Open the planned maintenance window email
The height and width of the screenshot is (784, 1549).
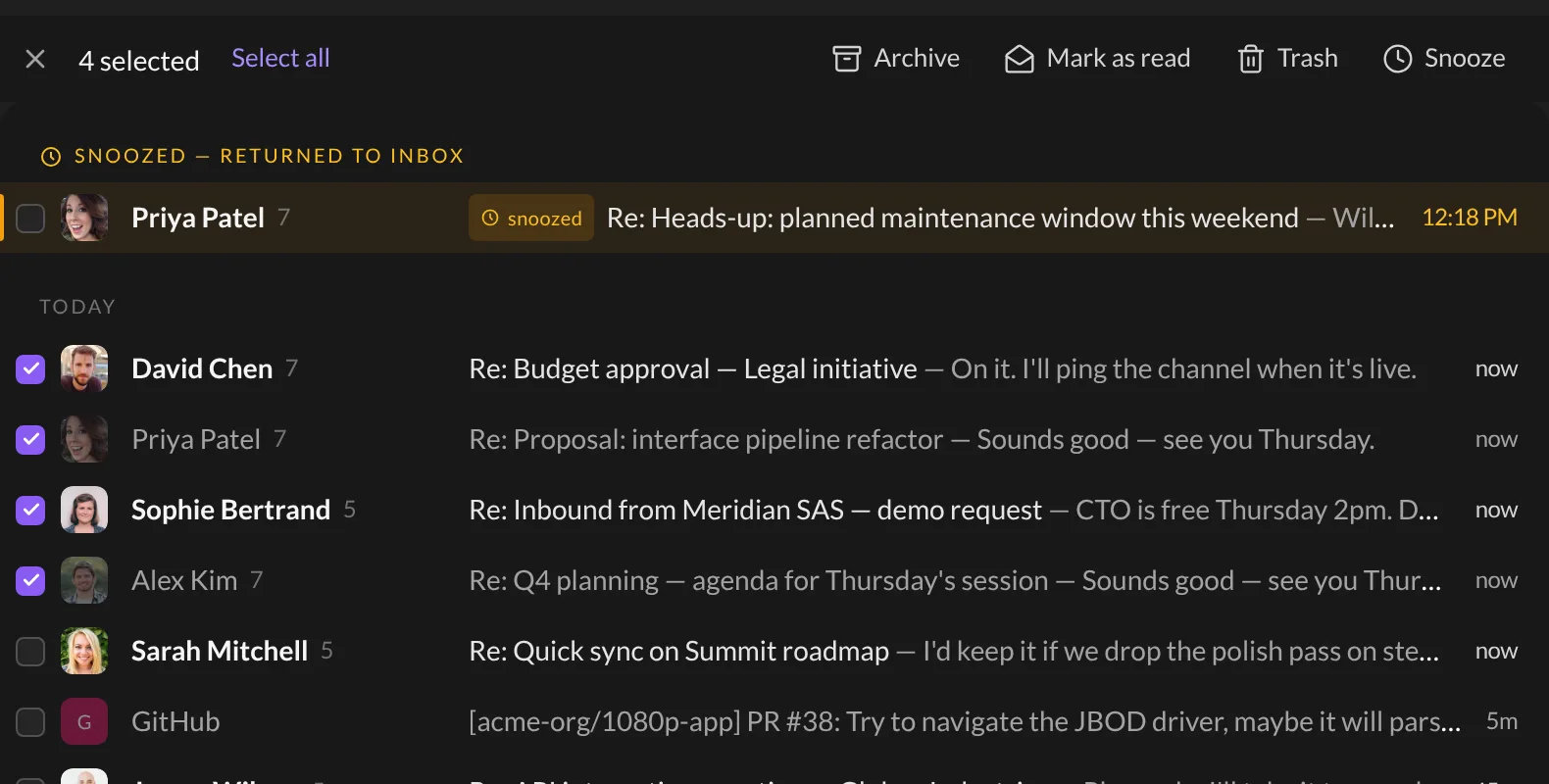774,218
